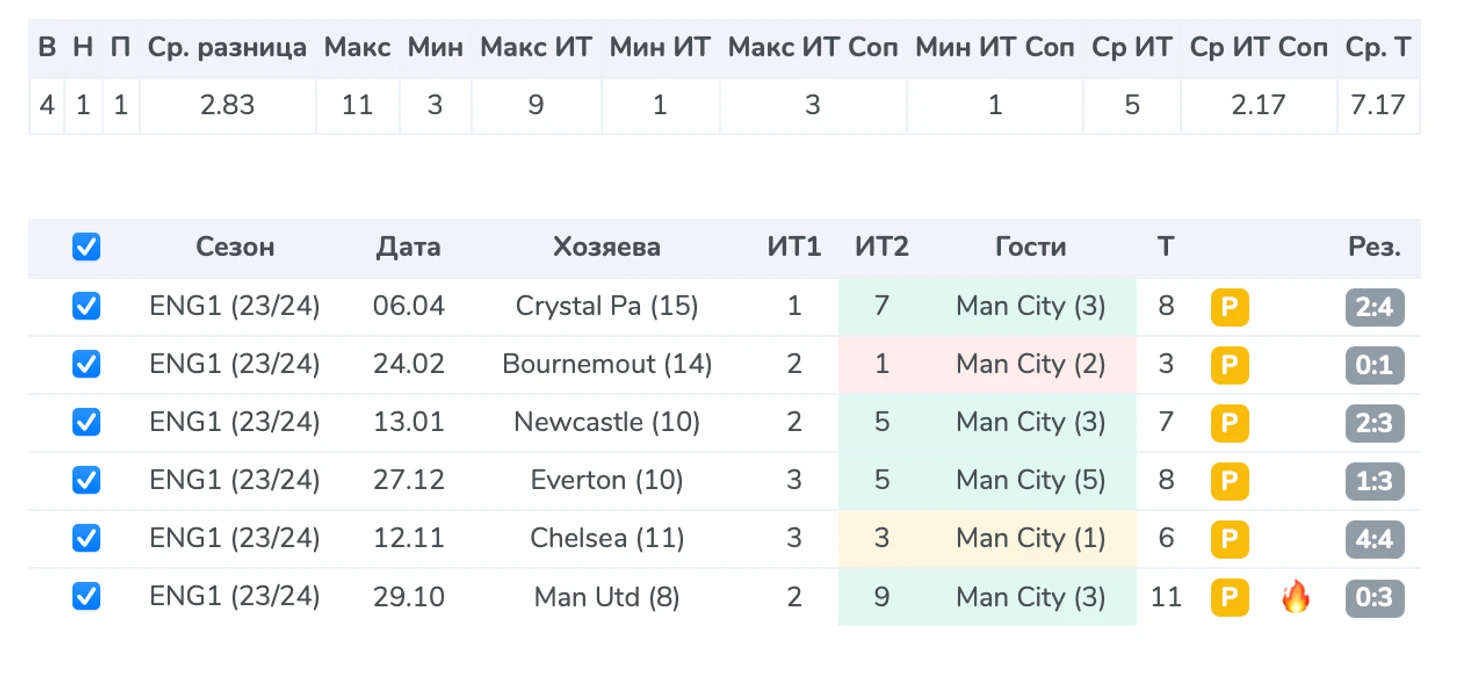This screenshot has height=689, width=1460.
Task: Open the 2:4 result badge
Action: click(x=1375, y=307)
